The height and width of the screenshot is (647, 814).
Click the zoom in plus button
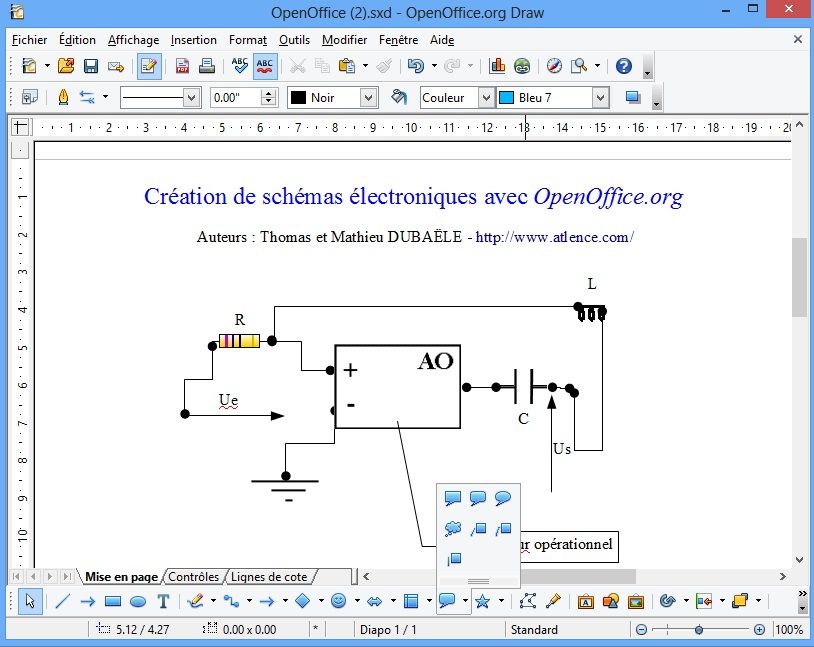coord(759,630)
